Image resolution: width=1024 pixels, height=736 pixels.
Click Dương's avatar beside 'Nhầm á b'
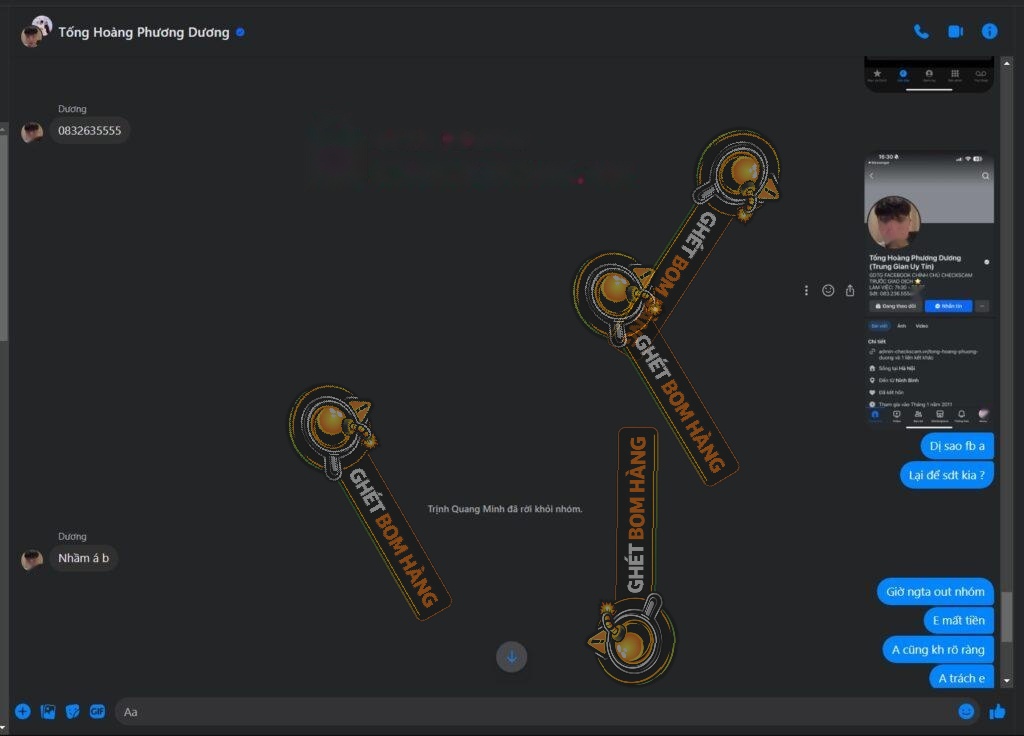(32, 559)
